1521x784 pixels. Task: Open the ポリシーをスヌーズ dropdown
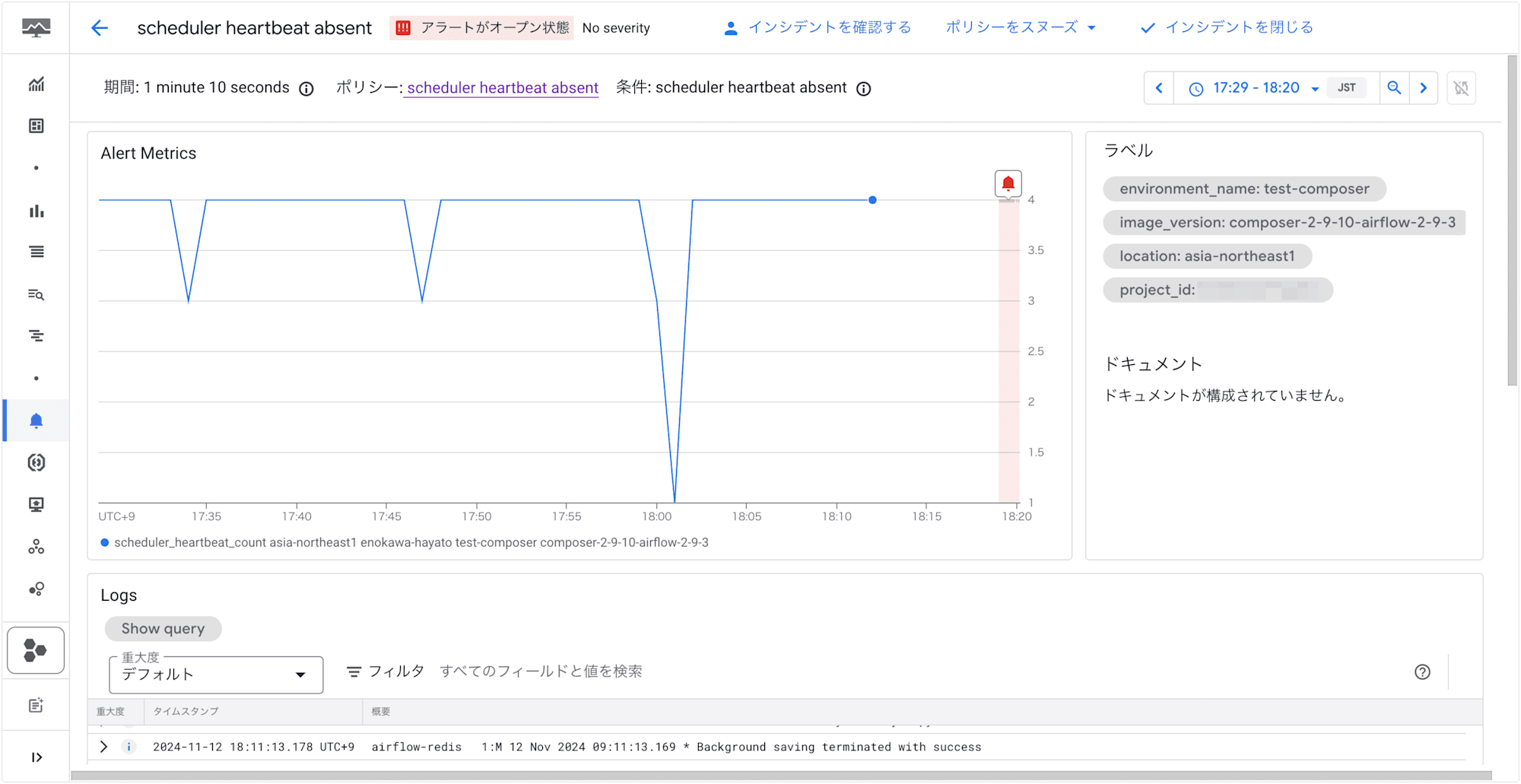(1021, 28)
